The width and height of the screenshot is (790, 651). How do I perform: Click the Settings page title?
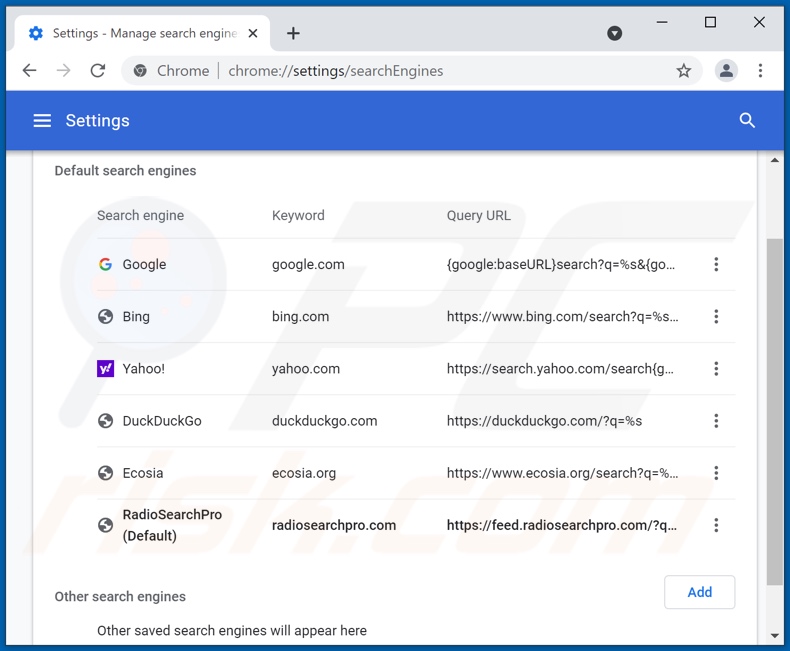97,120
